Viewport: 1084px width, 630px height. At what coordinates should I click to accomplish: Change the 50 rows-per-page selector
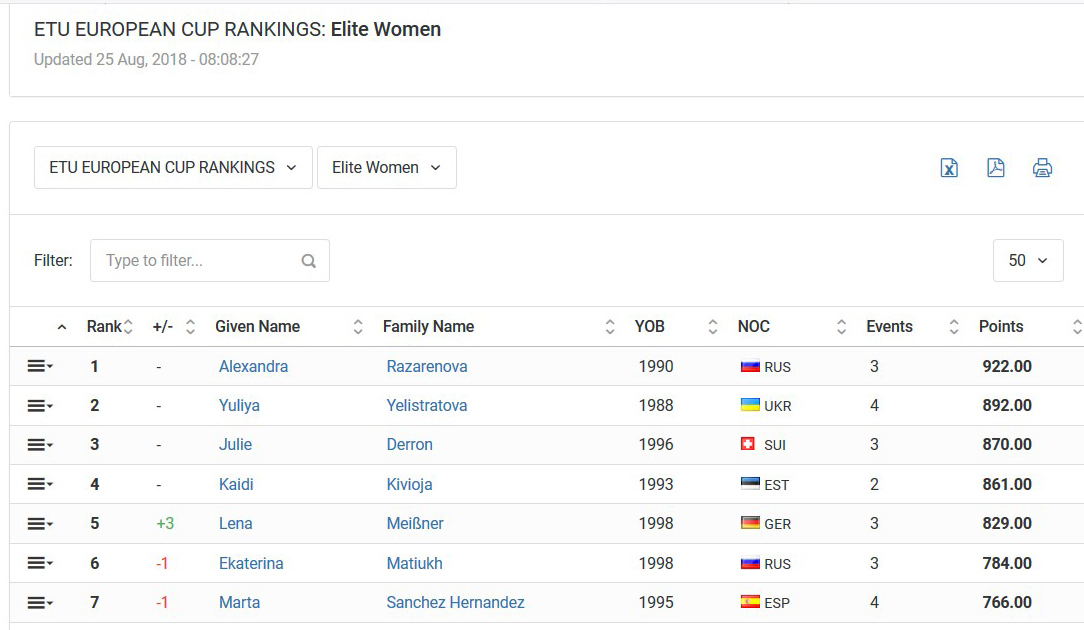pyautogui.click(x=1028, y=261)
